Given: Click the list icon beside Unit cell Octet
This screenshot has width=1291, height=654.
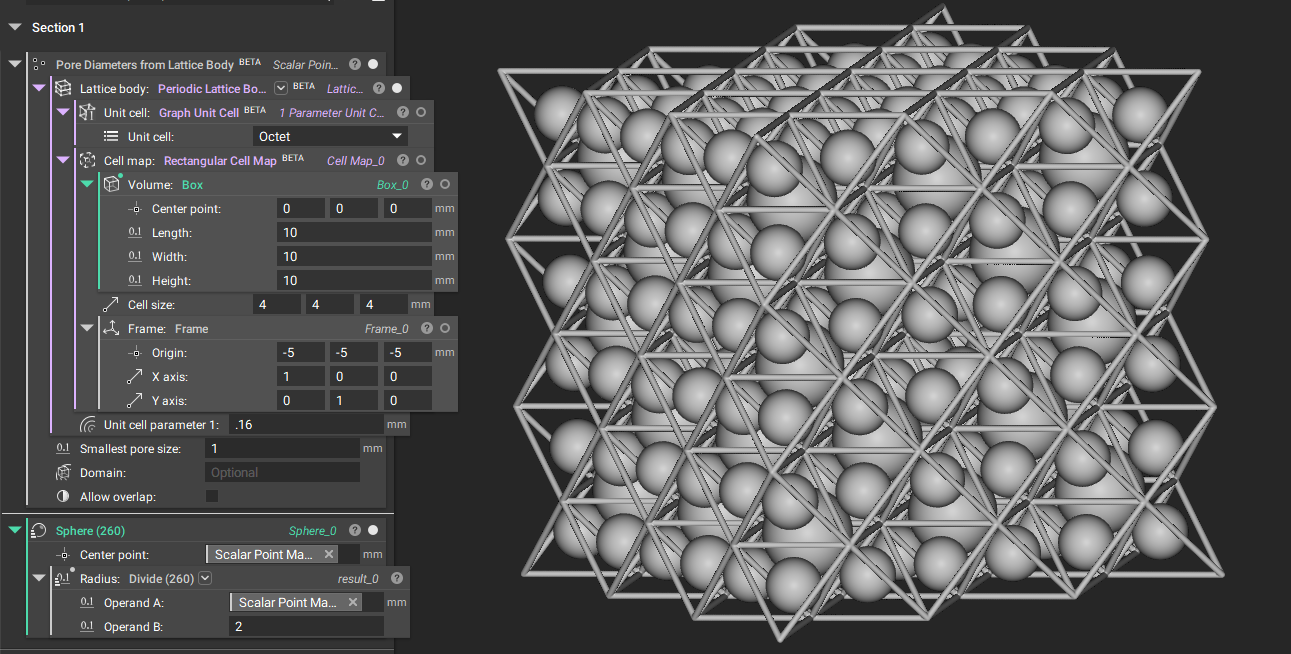Looking at the screenshot, I should click(x=111, y=136).
